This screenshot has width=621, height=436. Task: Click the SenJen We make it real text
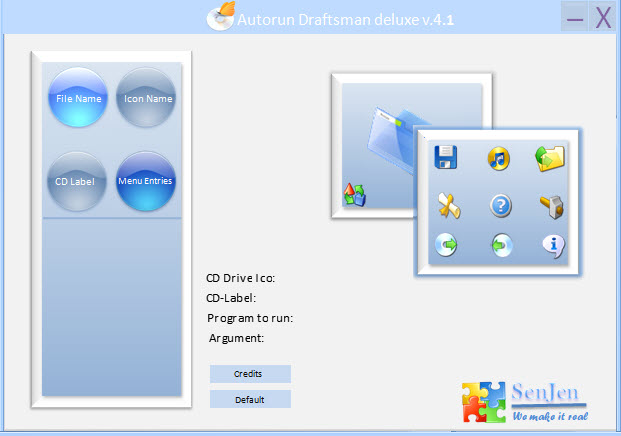click(549, 402)
